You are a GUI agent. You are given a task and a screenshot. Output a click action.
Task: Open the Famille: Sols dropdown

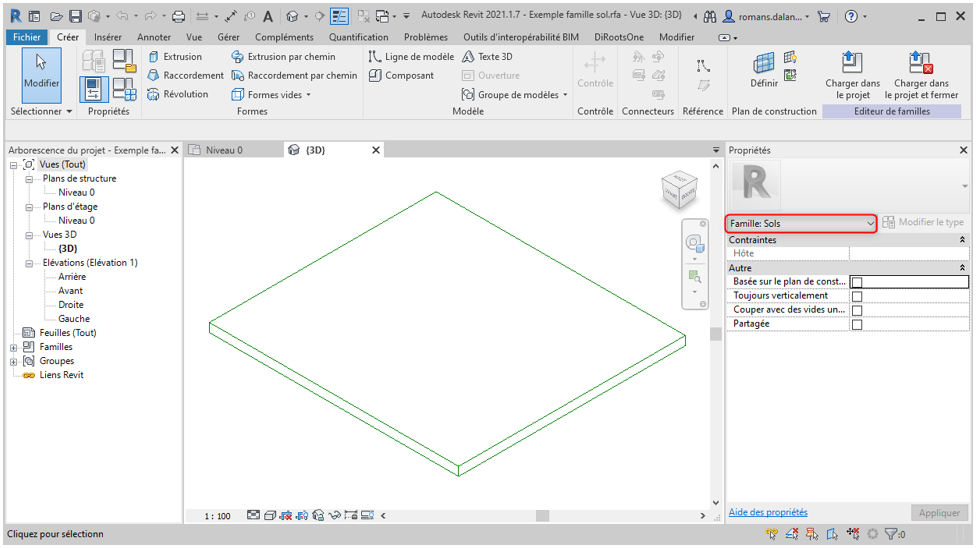[x=801, y=223]
